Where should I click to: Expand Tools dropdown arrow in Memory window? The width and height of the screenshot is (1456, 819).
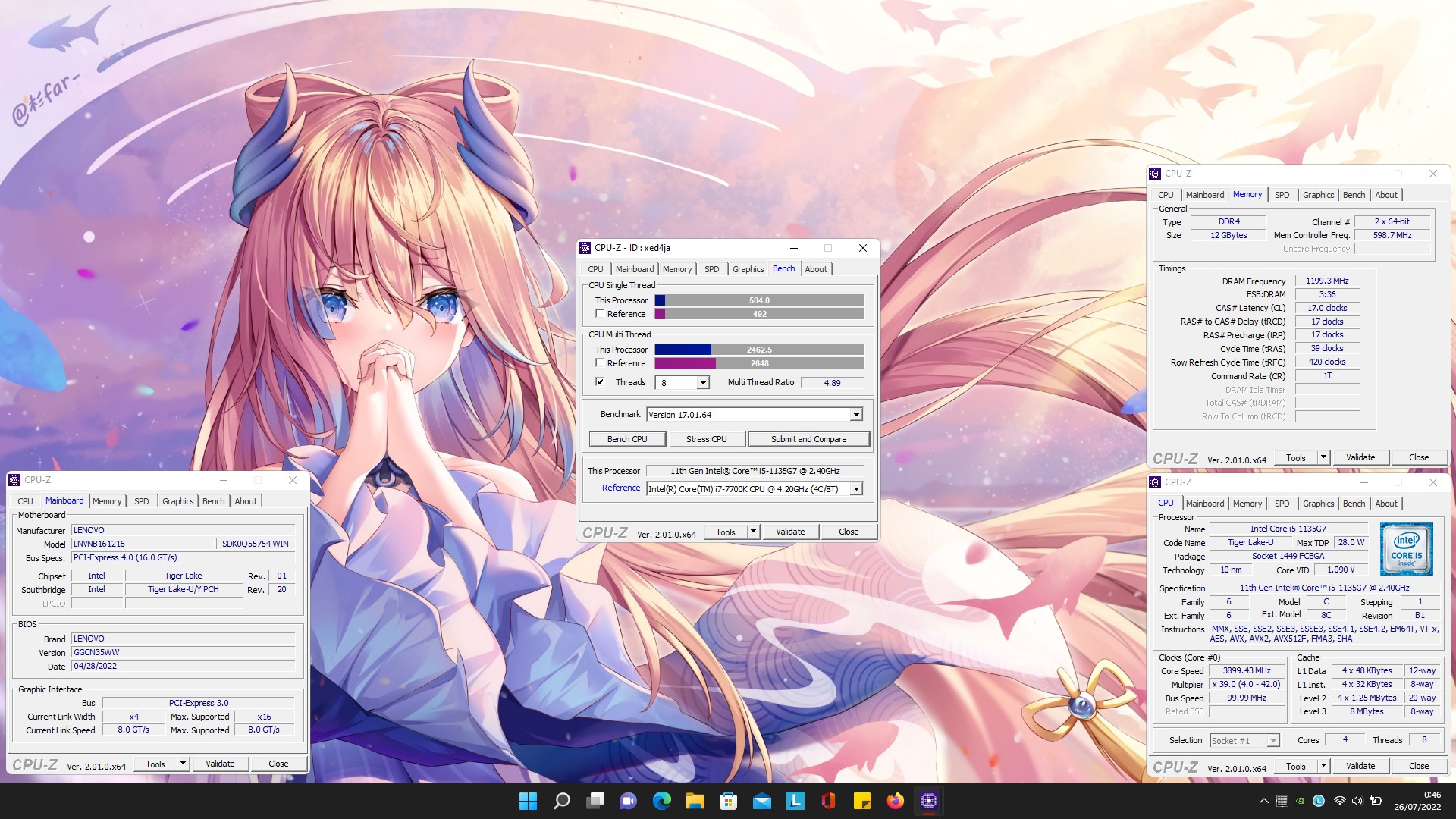point(1323,457)
